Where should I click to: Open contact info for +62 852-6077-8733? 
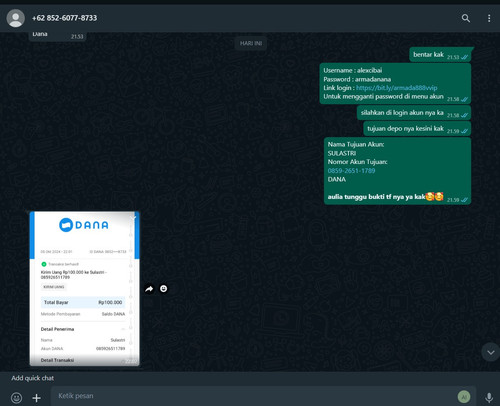tap(64, 18)
